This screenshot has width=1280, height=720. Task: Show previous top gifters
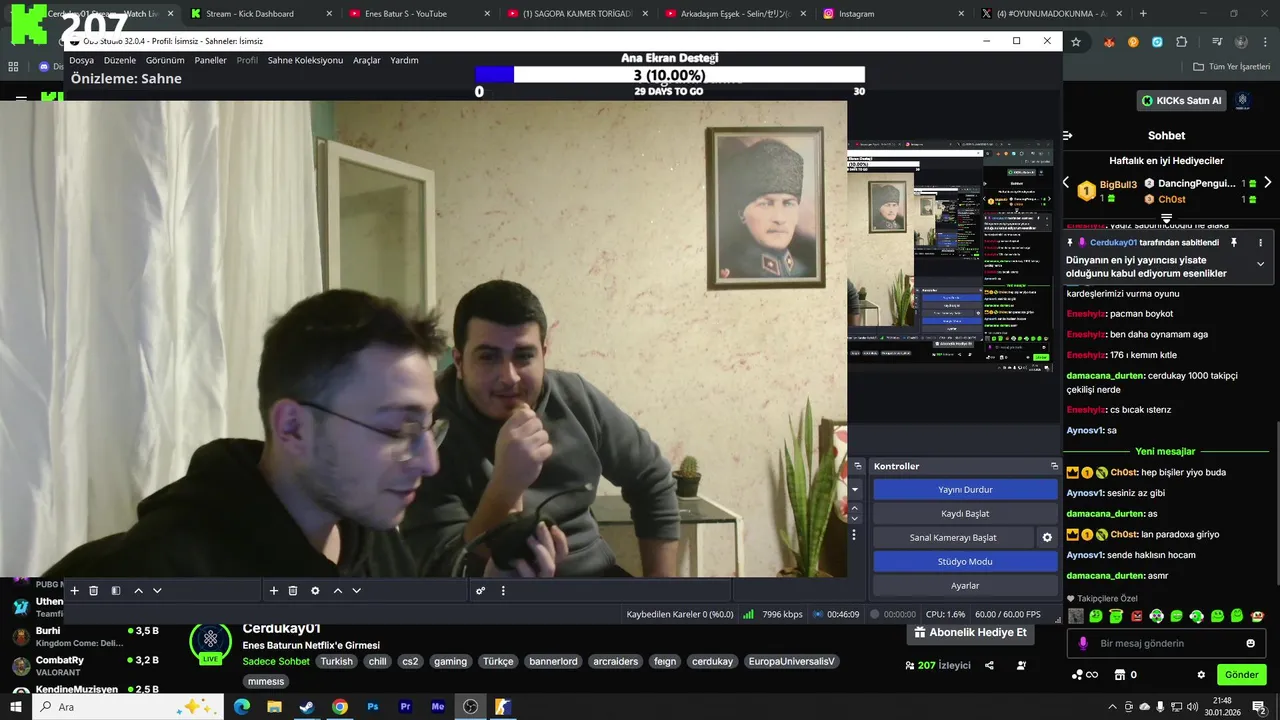(x=1066, y=183)
